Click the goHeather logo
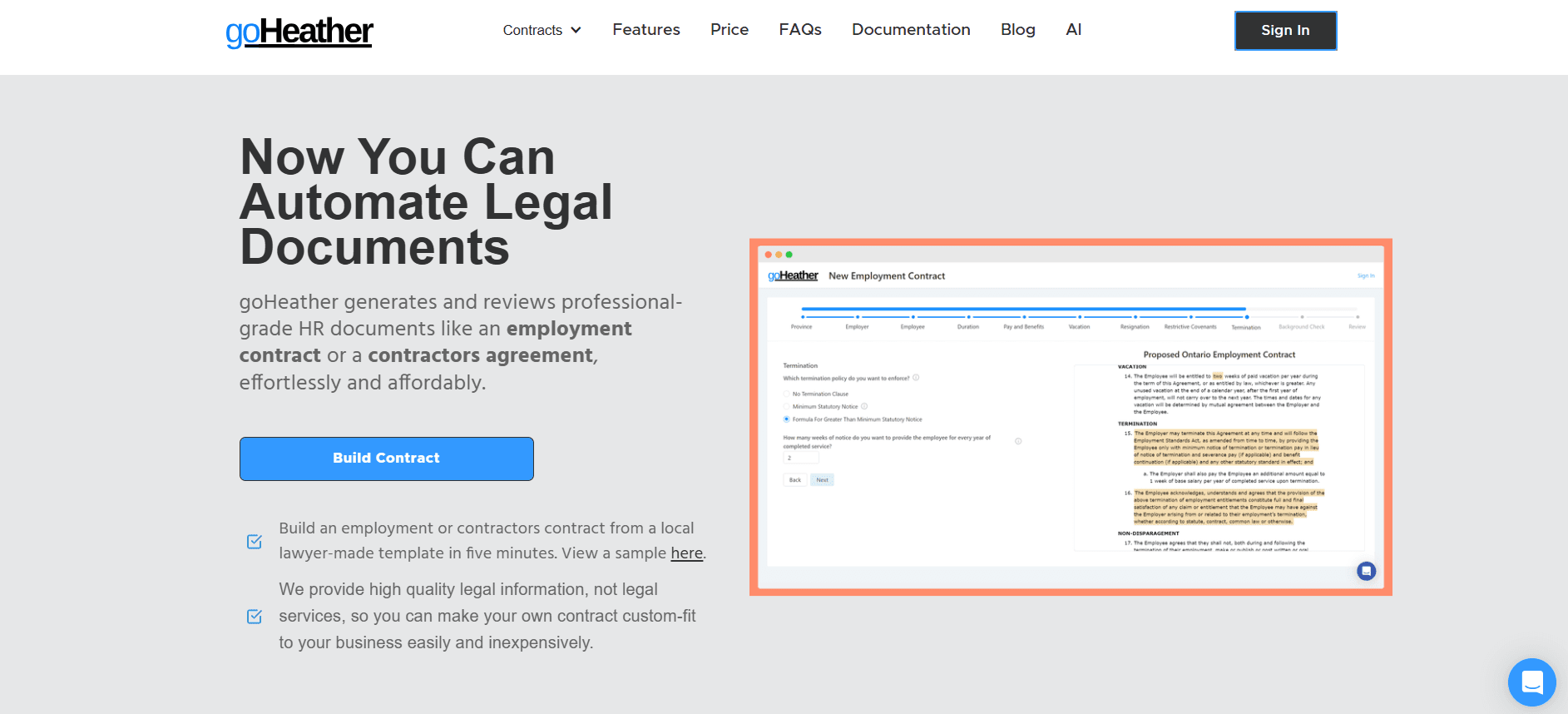This screenshot has width=1568, height=714. coord(299,32)
